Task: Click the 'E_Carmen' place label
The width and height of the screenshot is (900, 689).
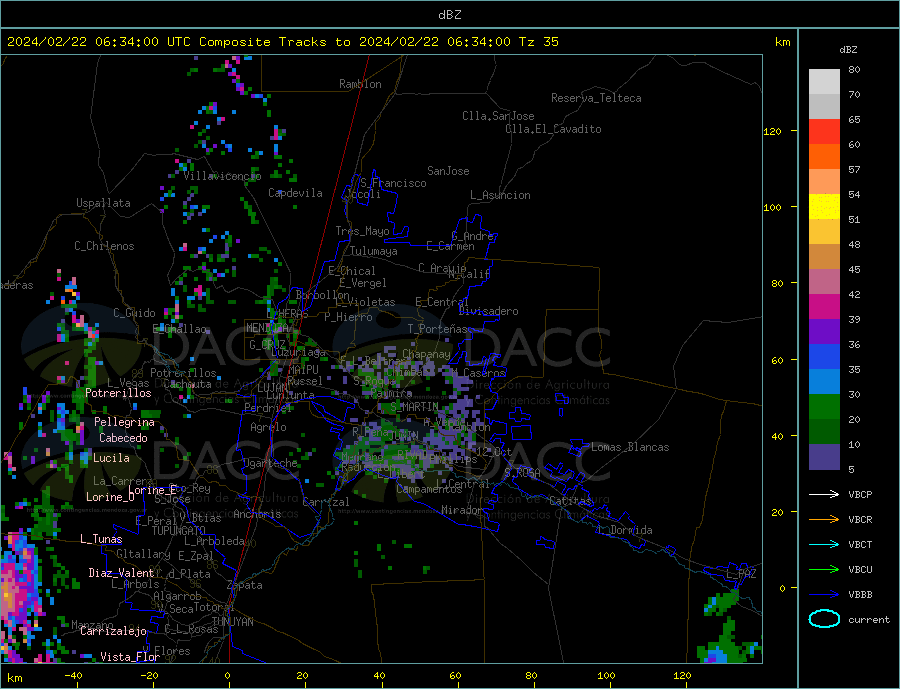Action: tap(450, 246)
